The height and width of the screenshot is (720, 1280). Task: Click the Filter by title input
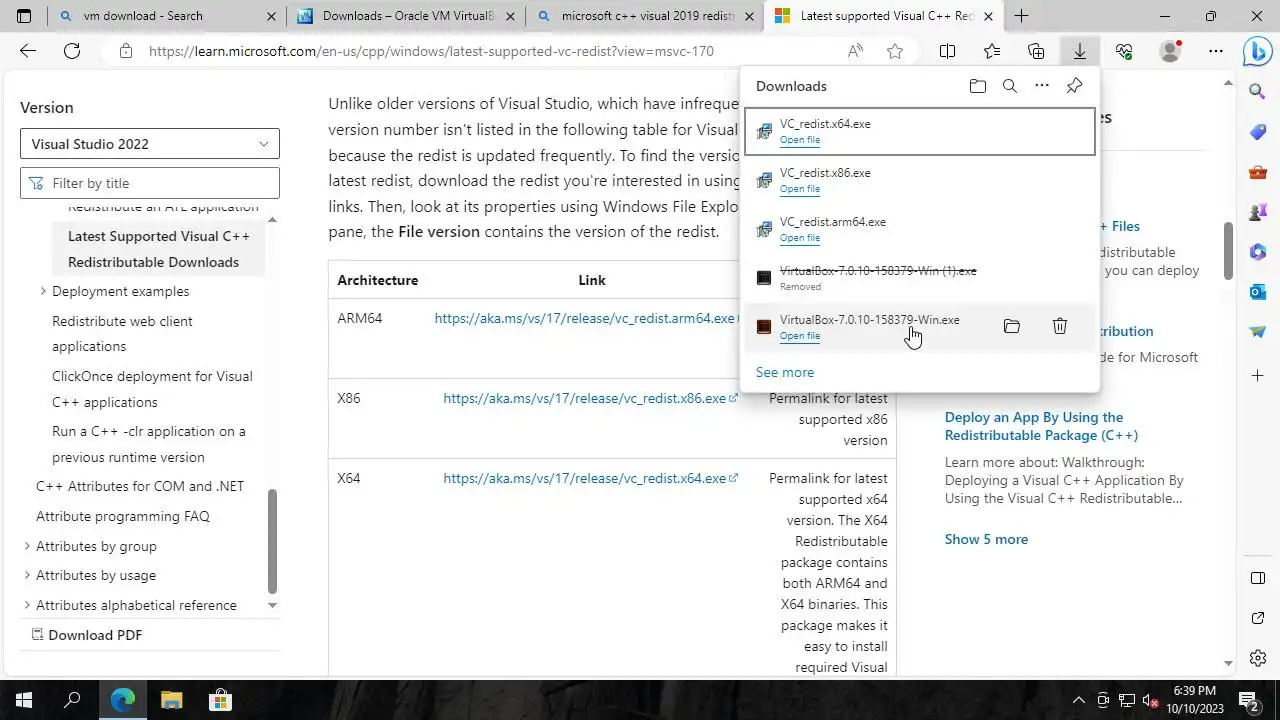pyautogui.click(x=150, y=183)
